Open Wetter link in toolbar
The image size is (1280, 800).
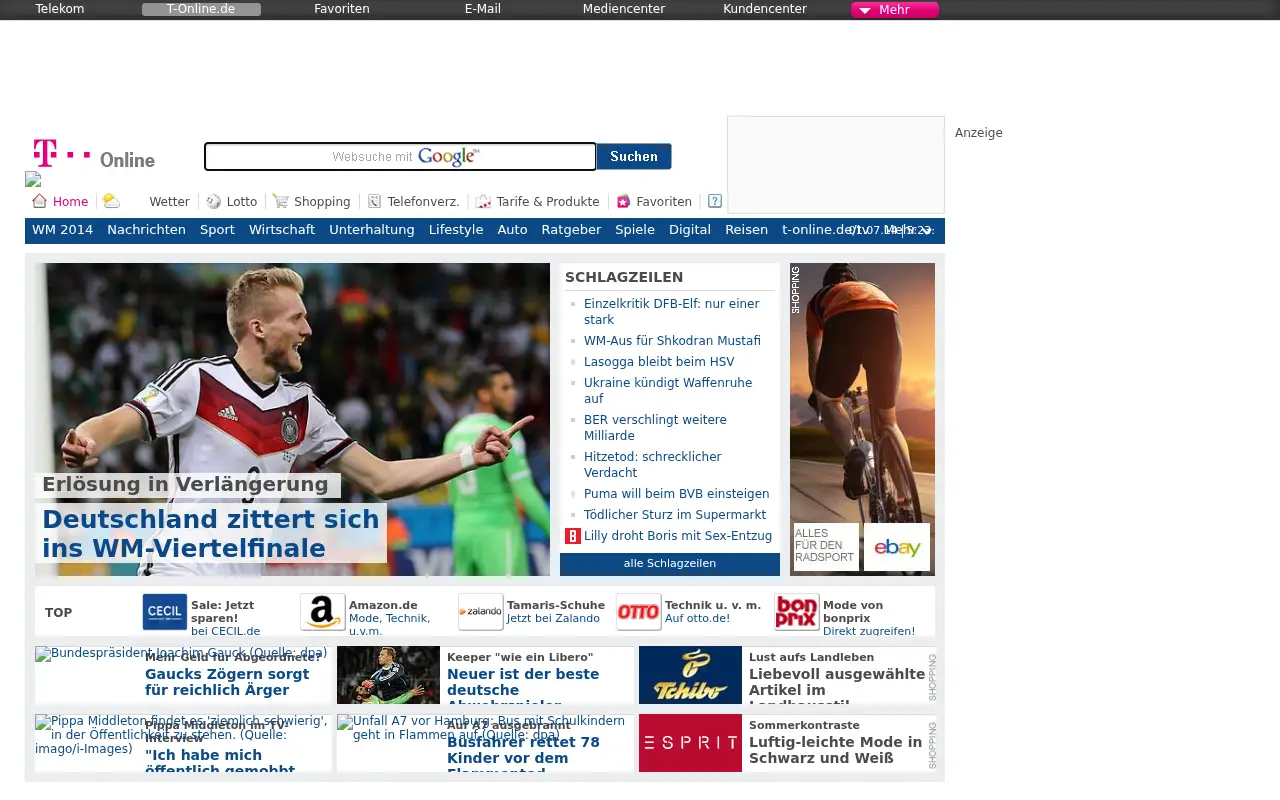169,202
